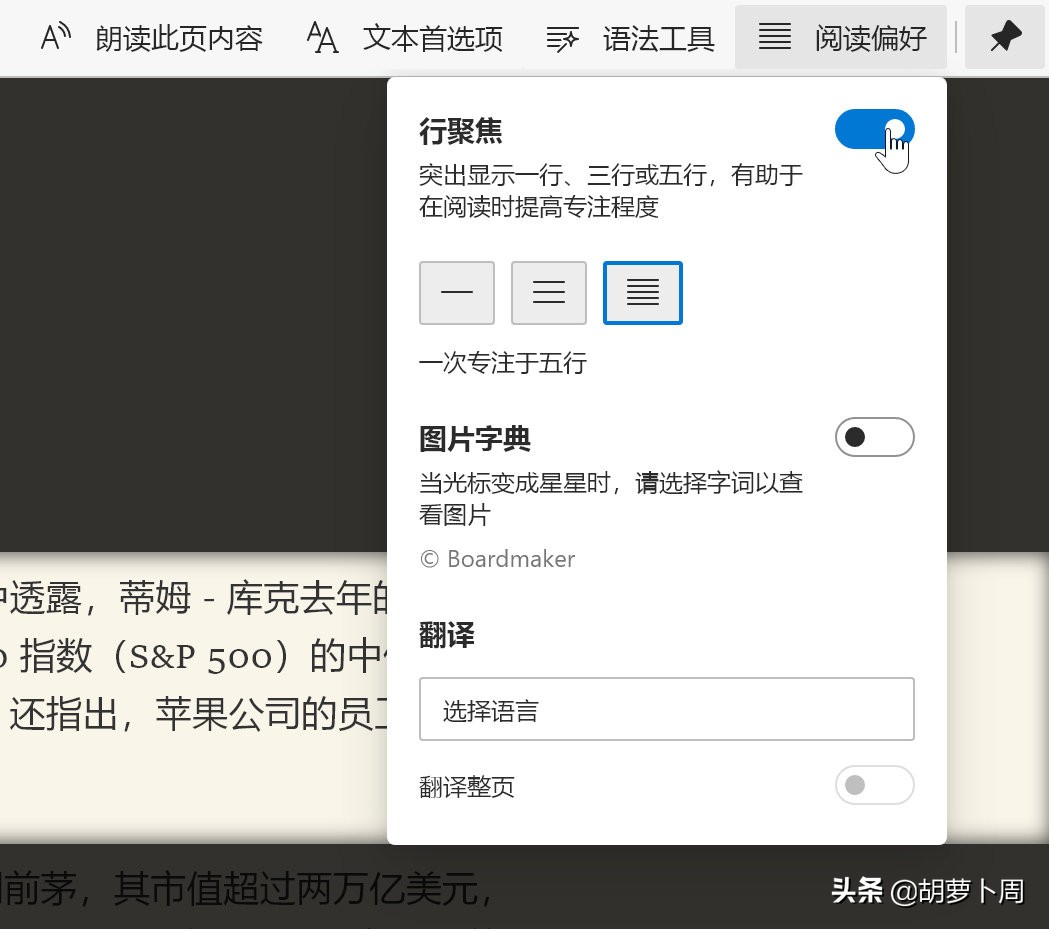Disable the Line Focus (行聚焦) toggle

pos(874,129)
